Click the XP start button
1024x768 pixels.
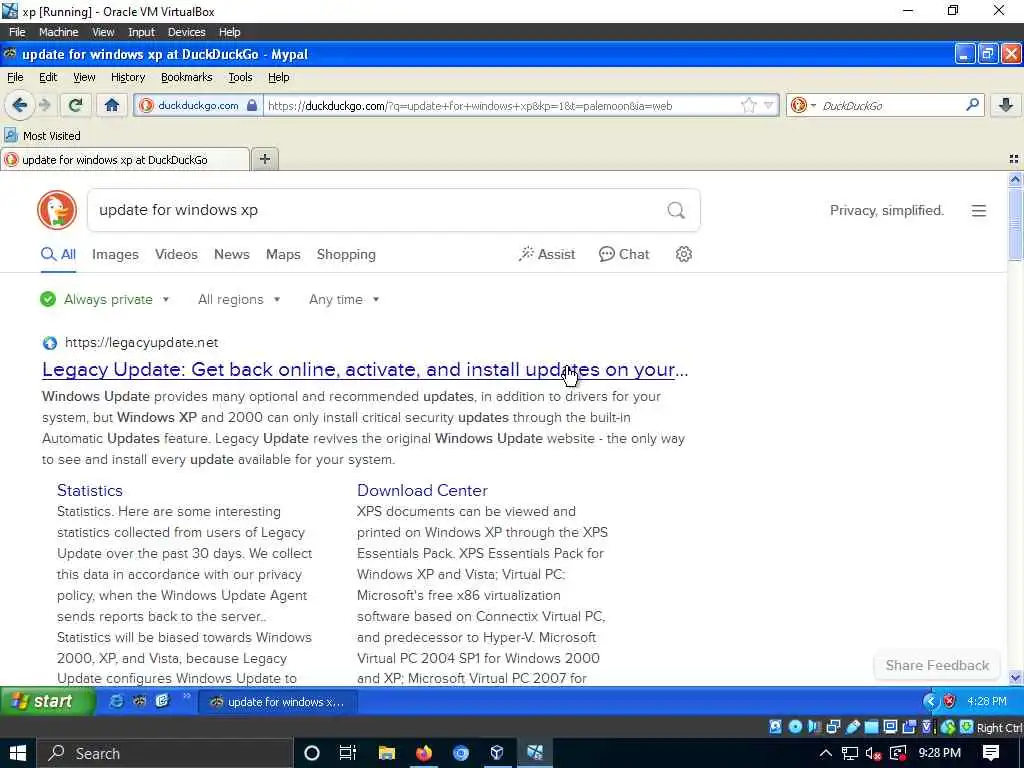click(47, 701)
